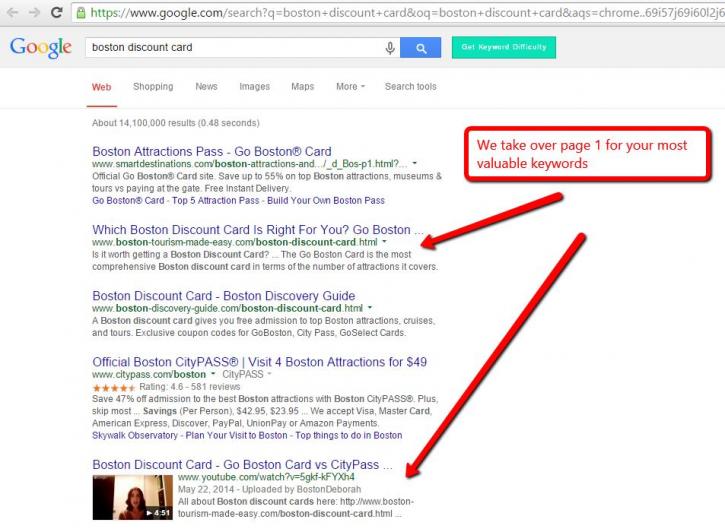Click the blue magnifier search button

coord(420,48)
